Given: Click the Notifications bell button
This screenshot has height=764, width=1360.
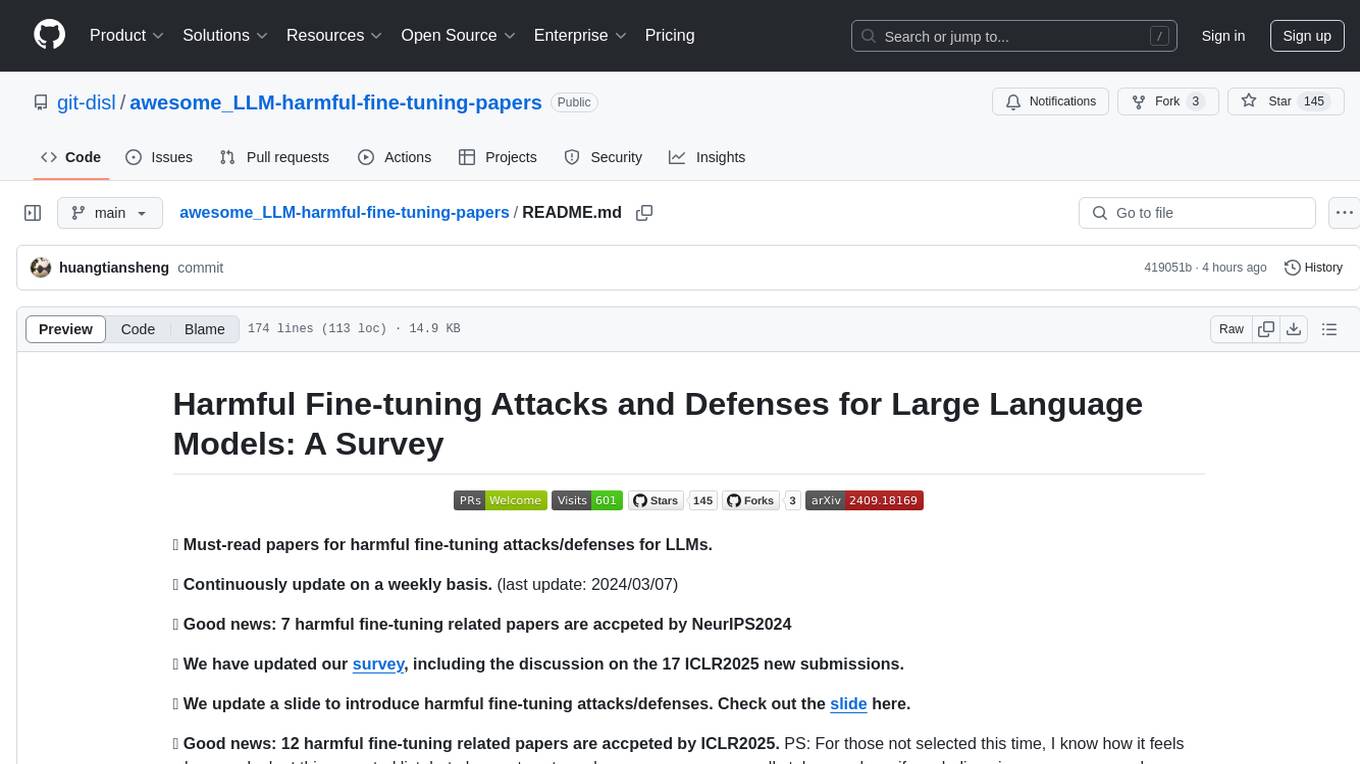Looking at the screenshot, I should (x=1051, y=101).
